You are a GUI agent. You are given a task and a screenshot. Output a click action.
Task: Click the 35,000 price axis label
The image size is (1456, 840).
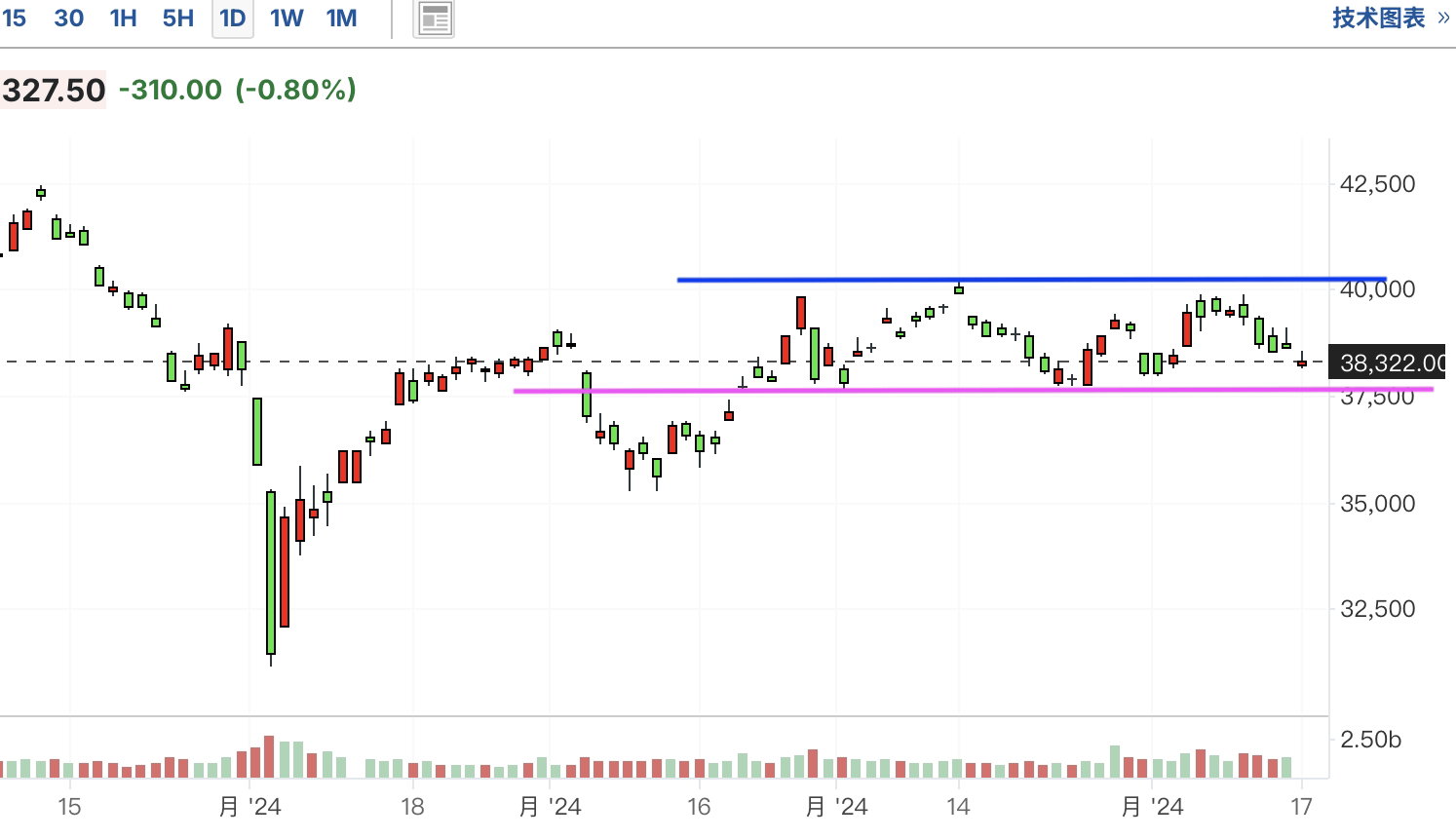(1377, 504)
